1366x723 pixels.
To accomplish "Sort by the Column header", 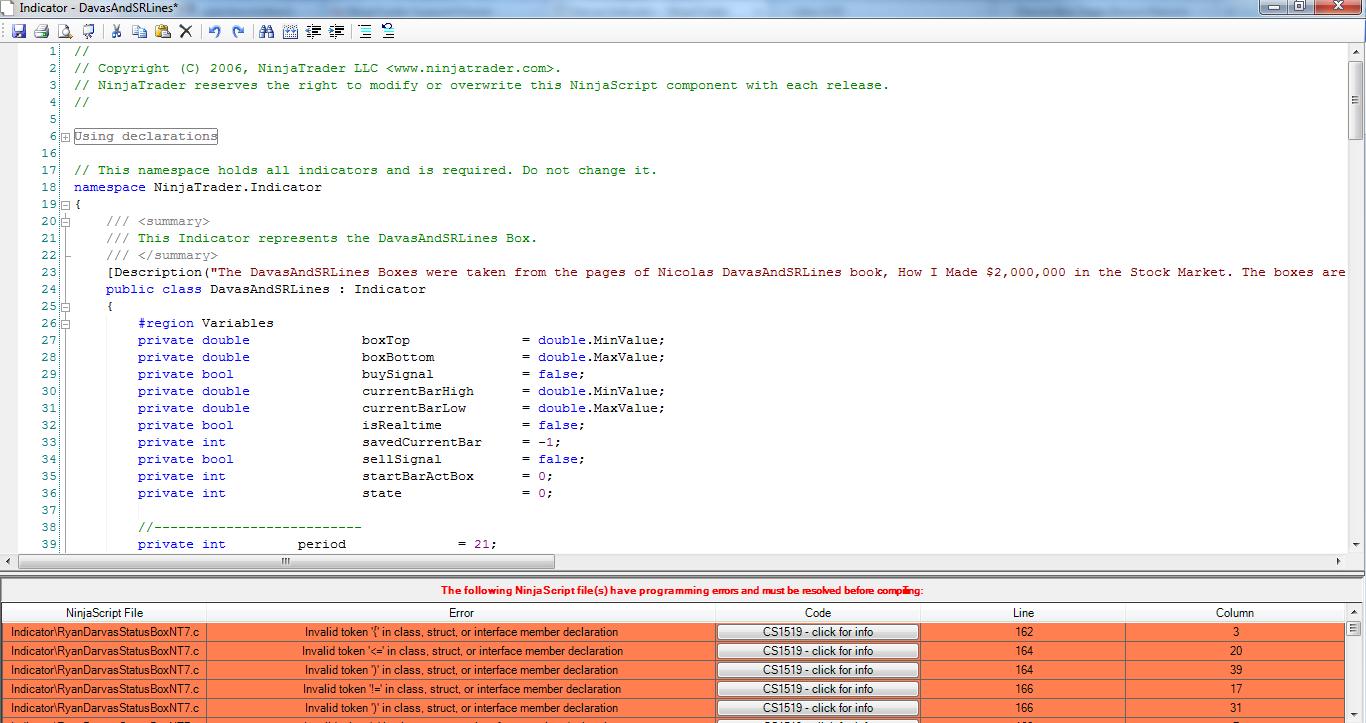I will pos(1235,613).
